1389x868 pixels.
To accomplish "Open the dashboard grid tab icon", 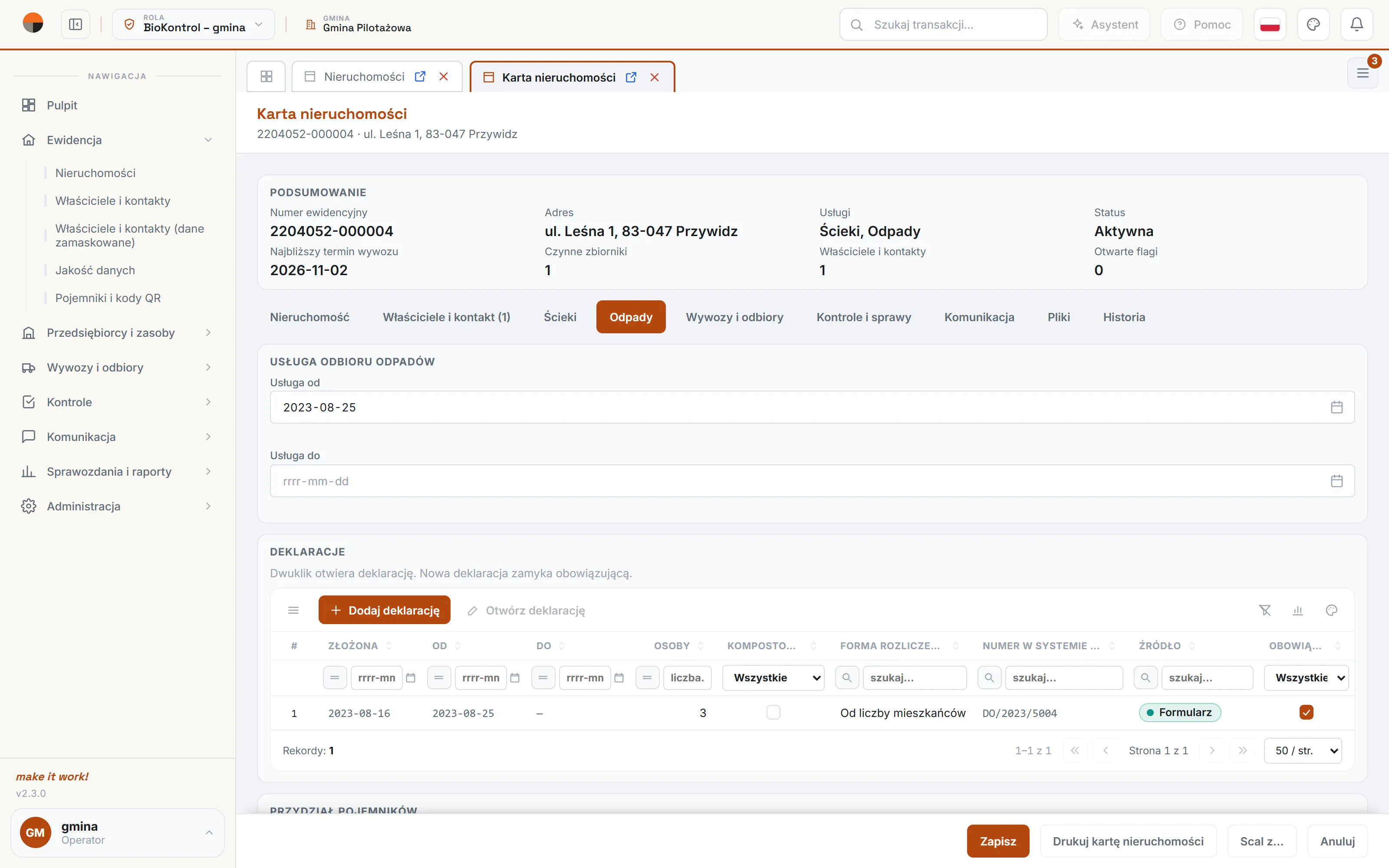I will point(267,76).
